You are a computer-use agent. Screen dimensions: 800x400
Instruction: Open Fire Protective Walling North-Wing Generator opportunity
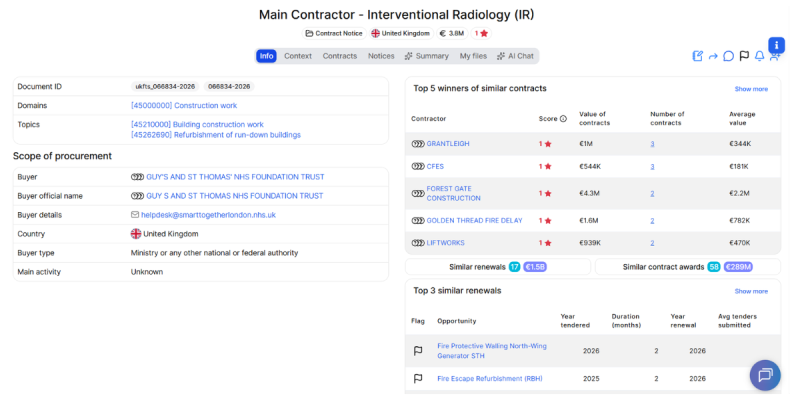click(x=492, y=351)
